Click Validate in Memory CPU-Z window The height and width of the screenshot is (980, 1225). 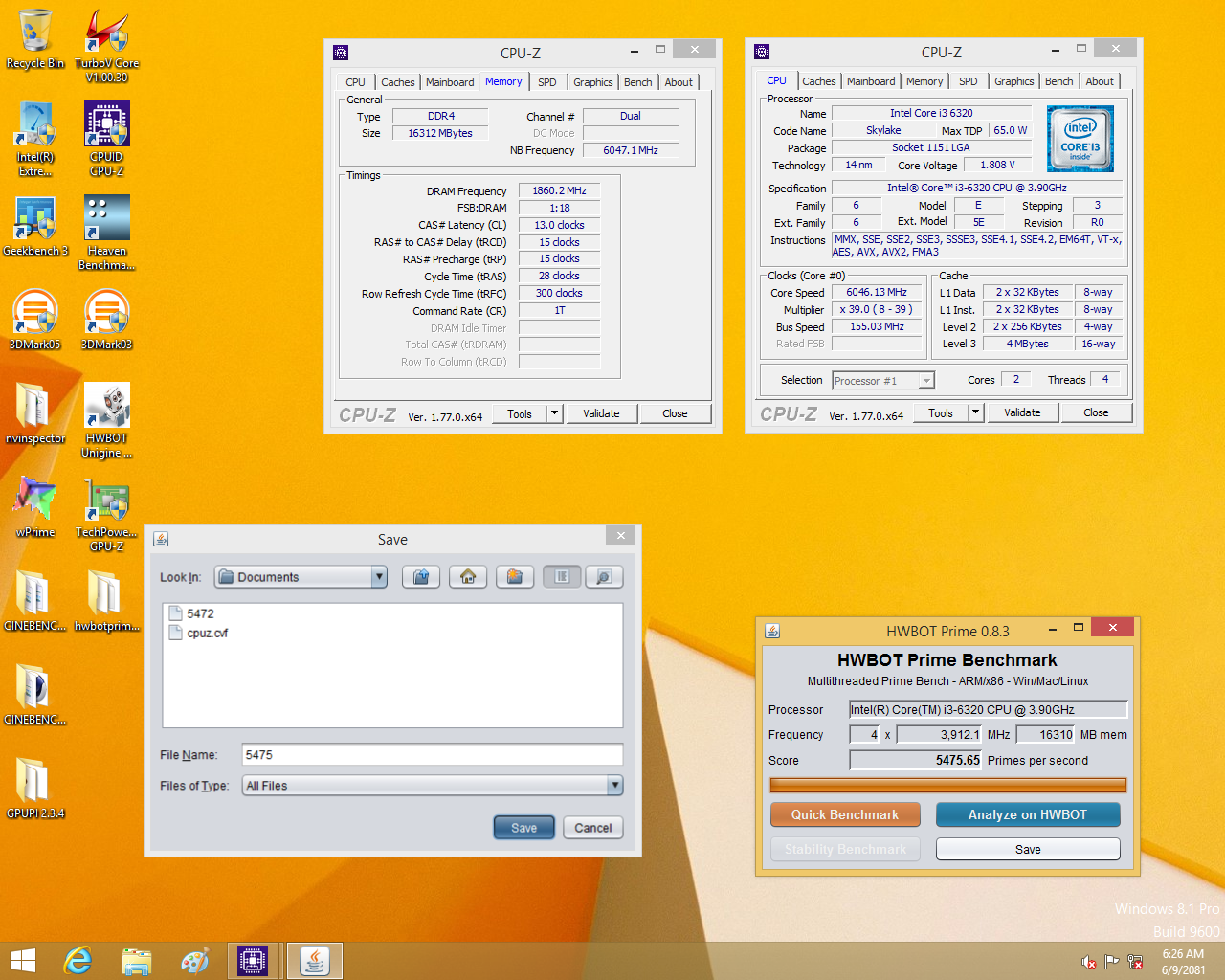601,413
